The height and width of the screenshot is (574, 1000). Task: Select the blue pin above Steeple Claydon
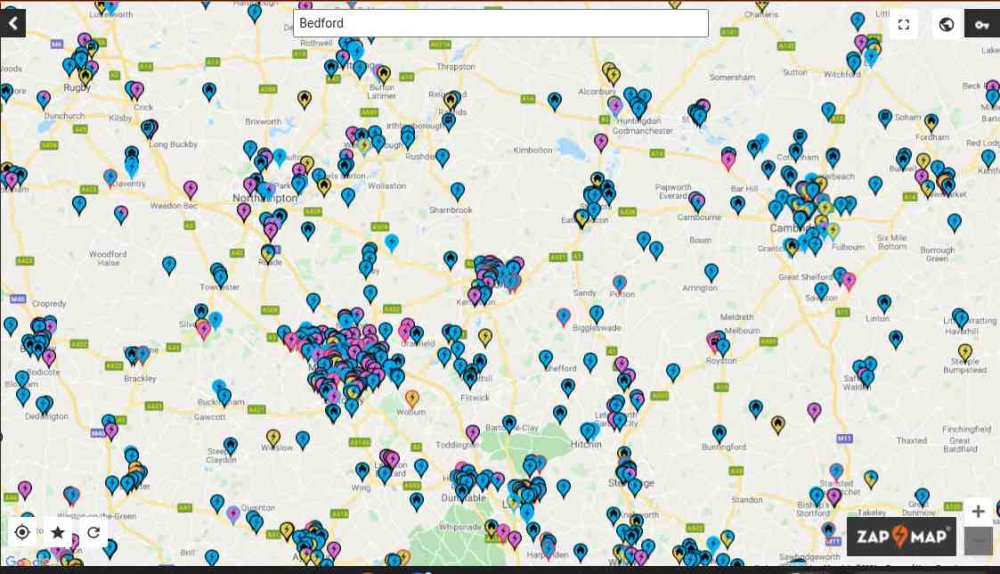pyautogui.click(x=231, y=445)
